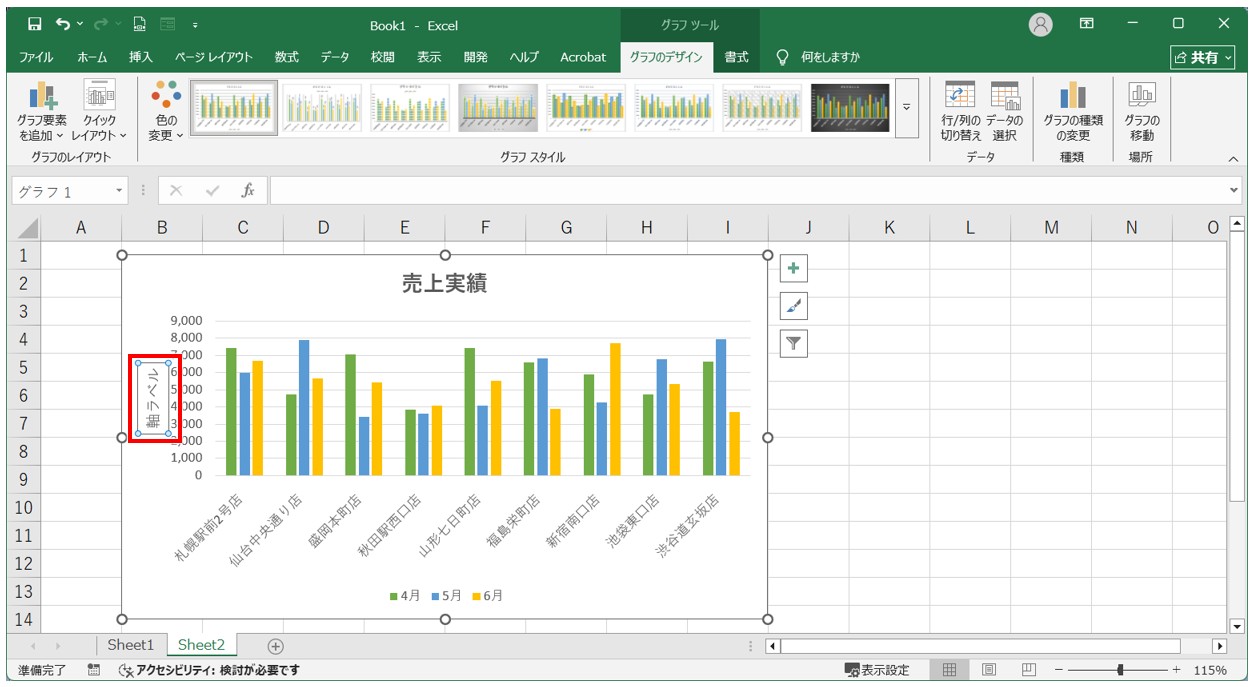Click the Share (共有) button
The height and width of the screenshot is (687, 1252).
pos(1204,58)
